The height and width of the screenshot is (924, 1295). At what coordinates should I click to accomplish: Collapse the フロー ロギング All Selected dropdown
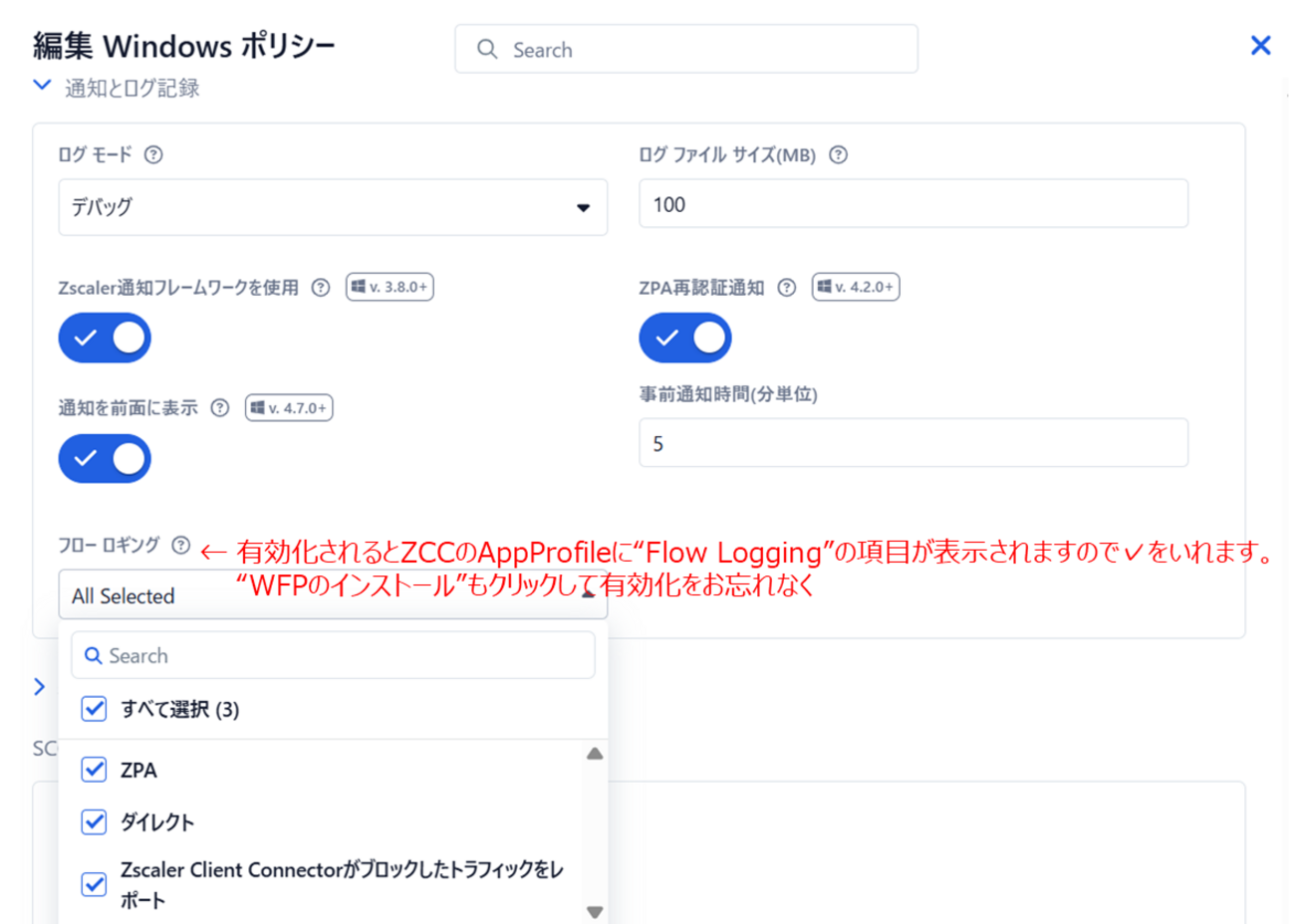(333, 595)
